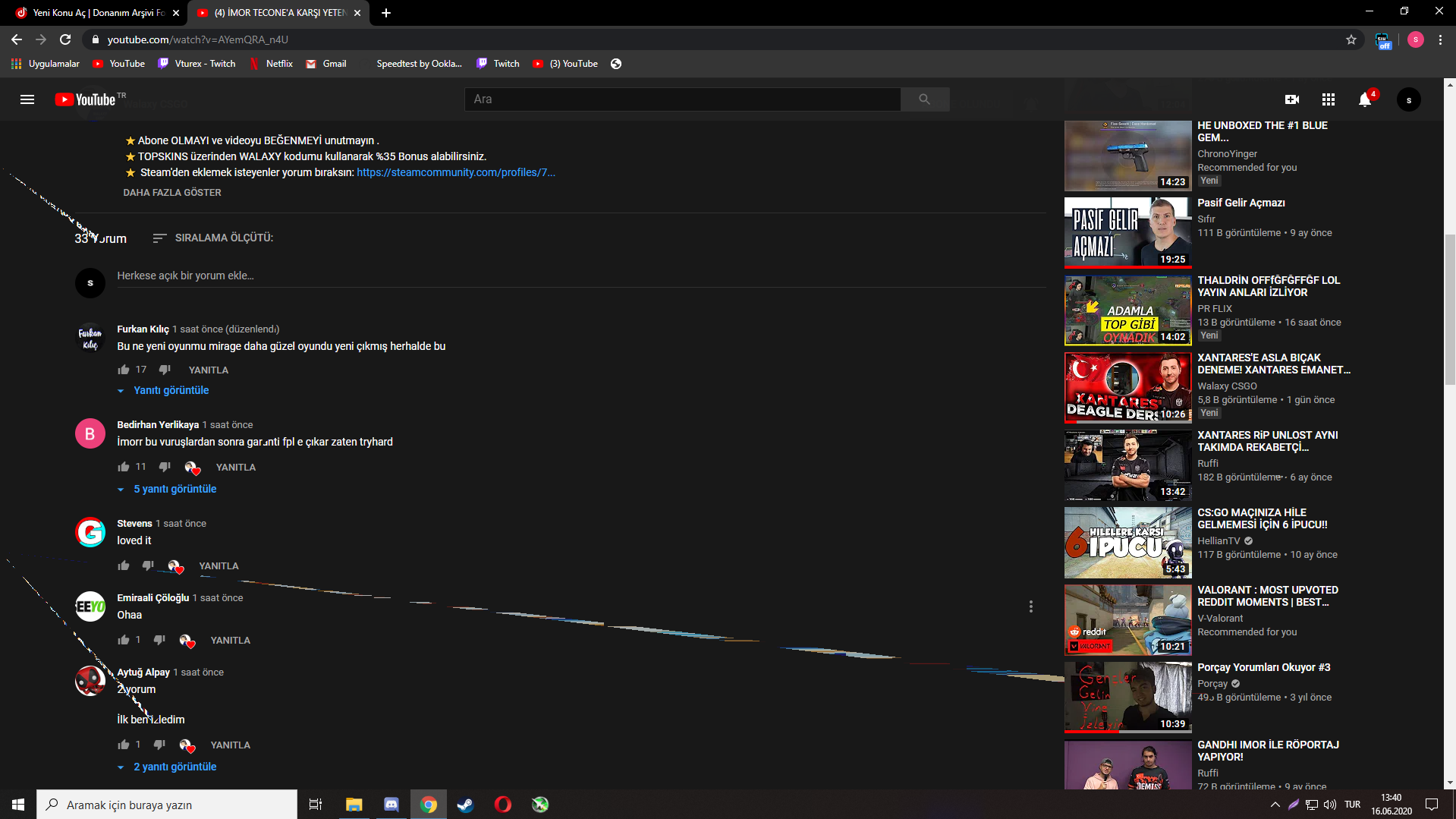Open Task View on the taskbar
This screenshot has height=819, width=1456.
(316, 805)
